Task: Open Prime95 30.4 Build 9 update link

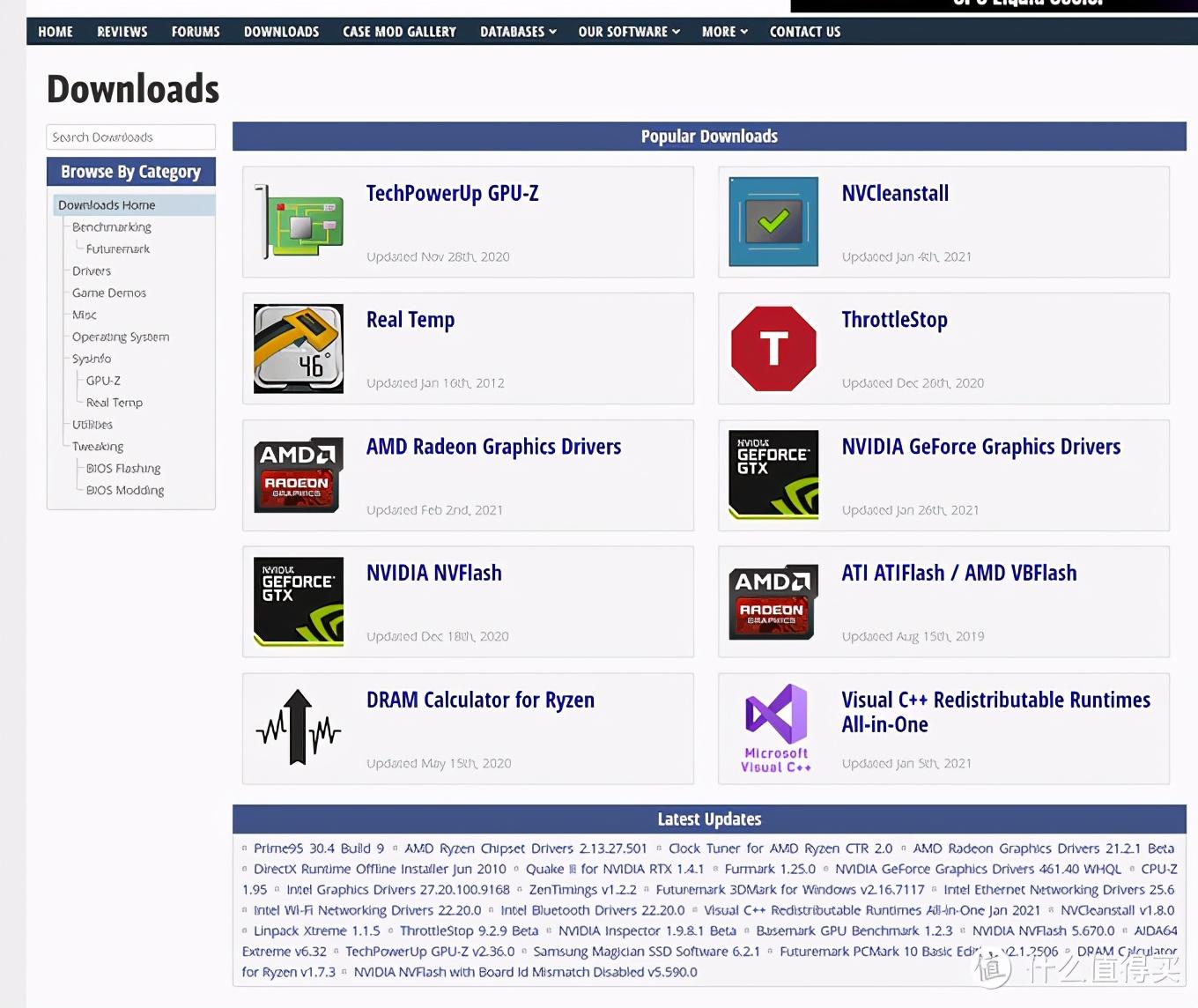Action: tap(319, 849)
